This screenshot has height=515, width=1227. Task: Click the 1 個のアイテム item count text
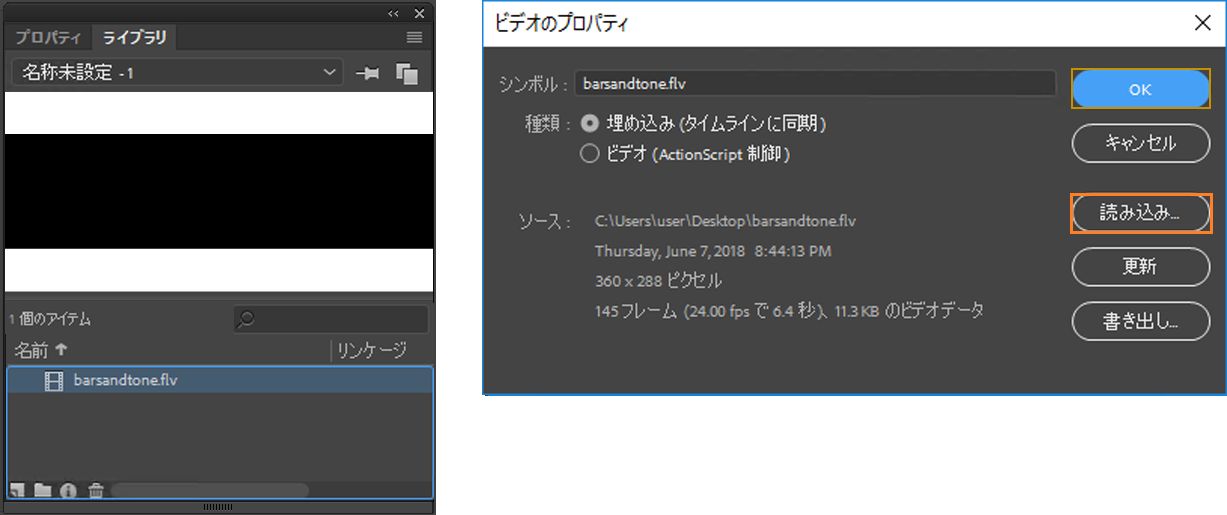tap(50, 320)
